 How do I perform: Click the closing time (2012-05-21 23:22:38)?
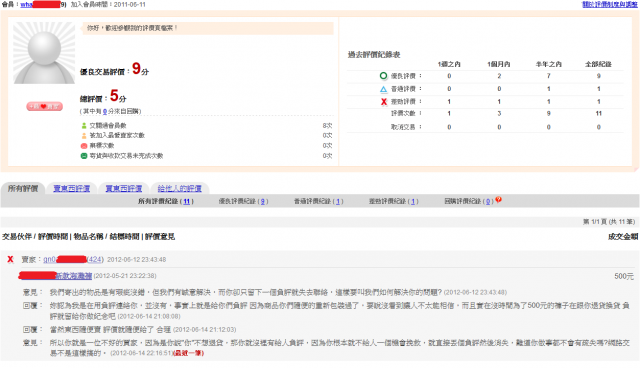125,276
